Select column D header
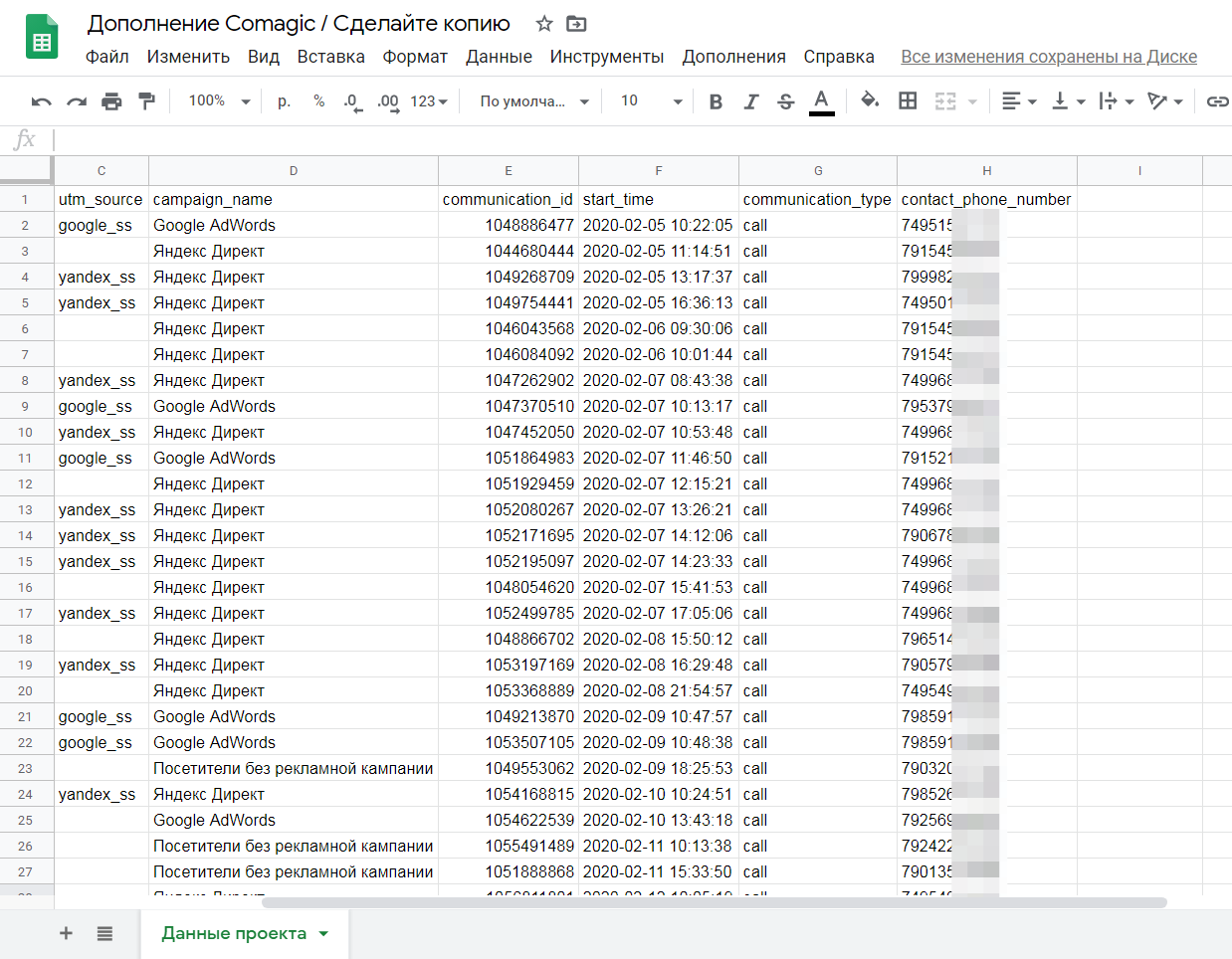The width and height of the screenshot is (1232, 959). click(294, 171)
